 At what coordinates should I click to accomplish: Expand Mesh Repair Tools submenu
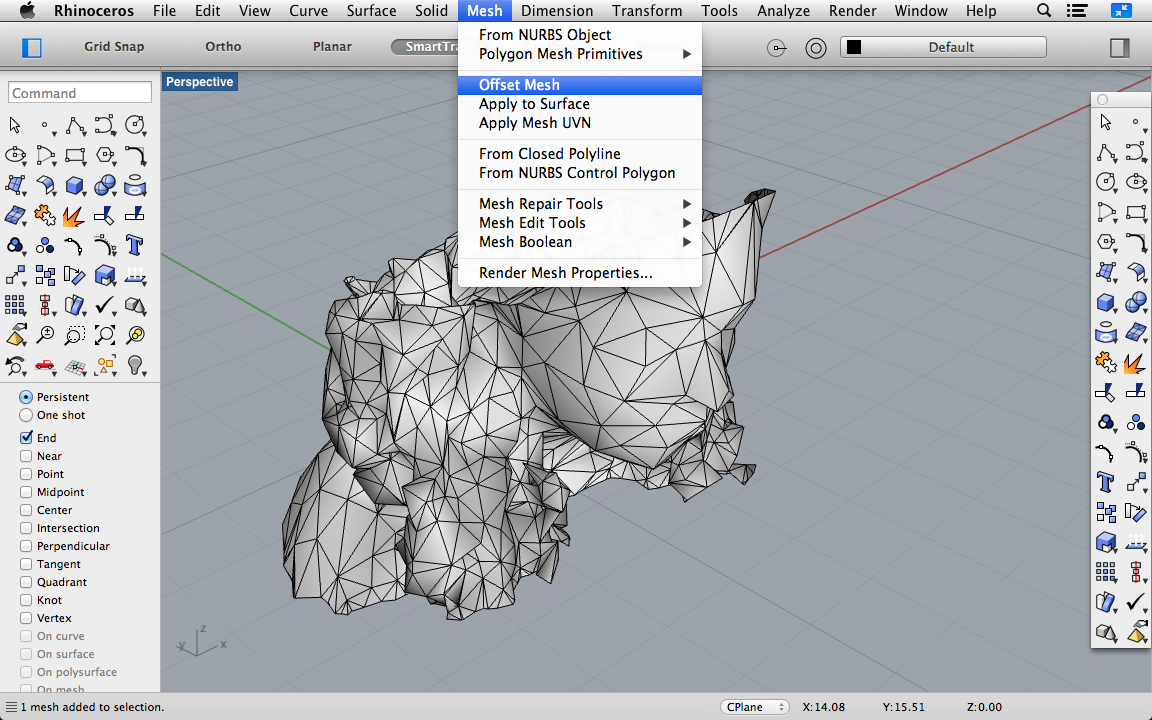[580, 204]
